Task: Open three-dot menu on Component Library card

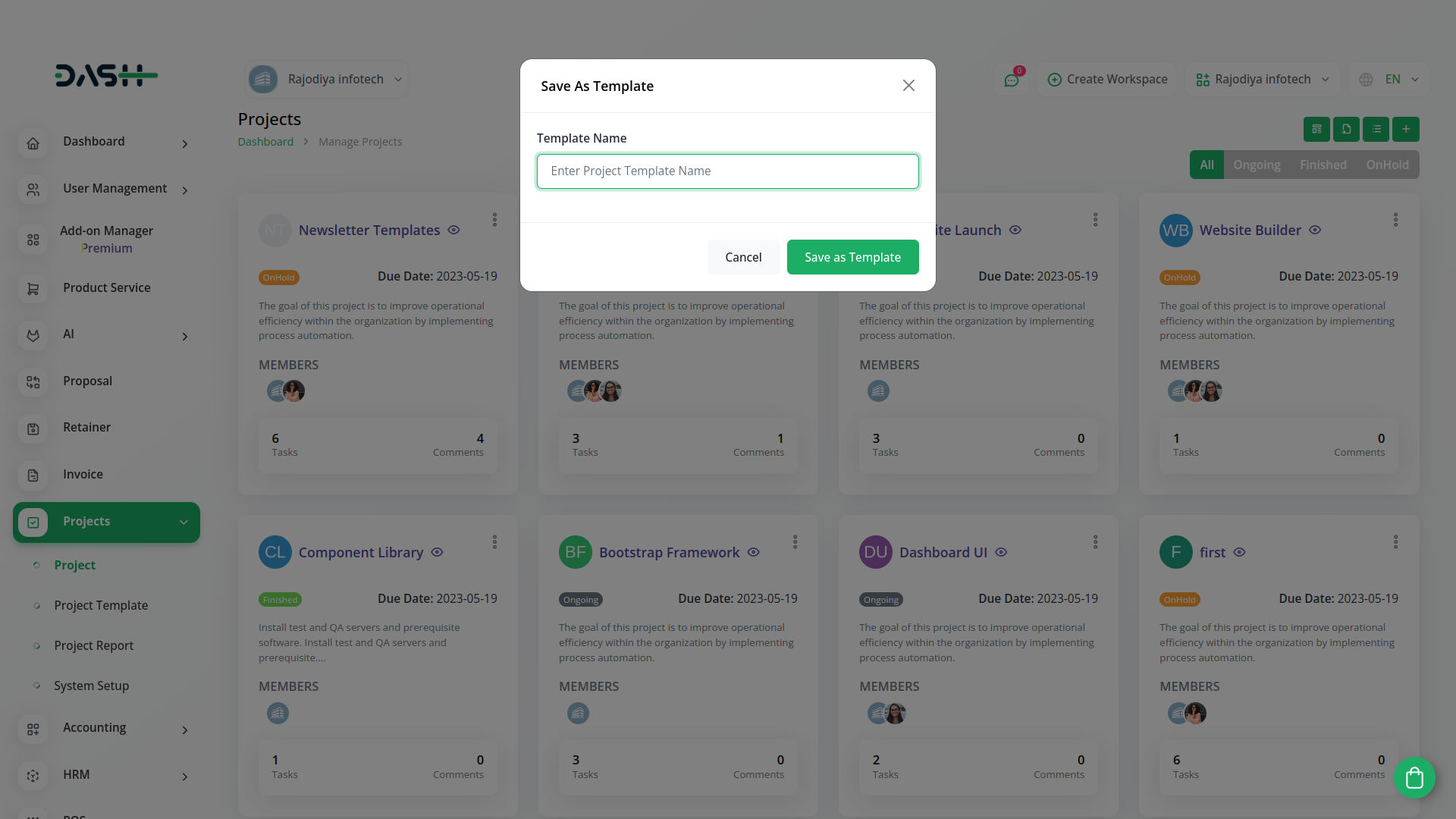Action: [494, 542]
